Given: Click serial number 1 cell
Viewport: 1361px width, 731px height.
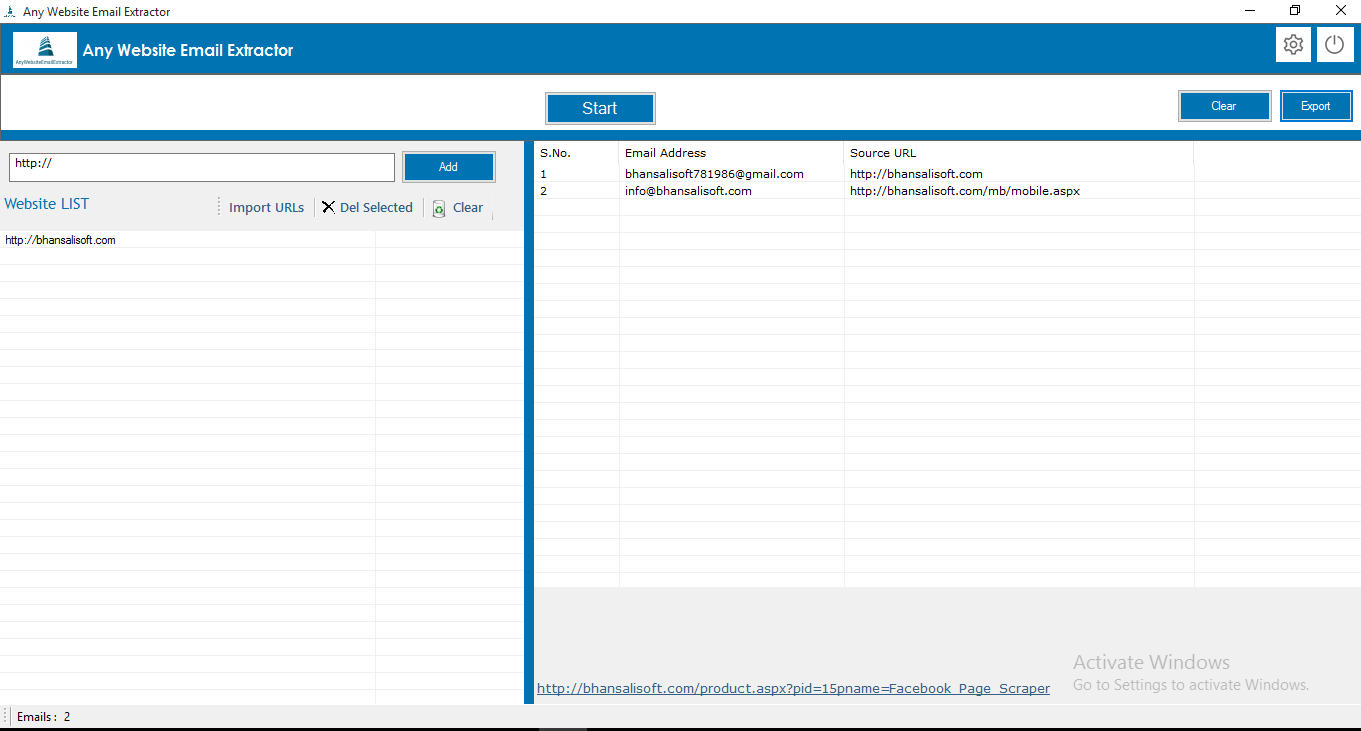Looking at the screenshot, I should (544, 174).
